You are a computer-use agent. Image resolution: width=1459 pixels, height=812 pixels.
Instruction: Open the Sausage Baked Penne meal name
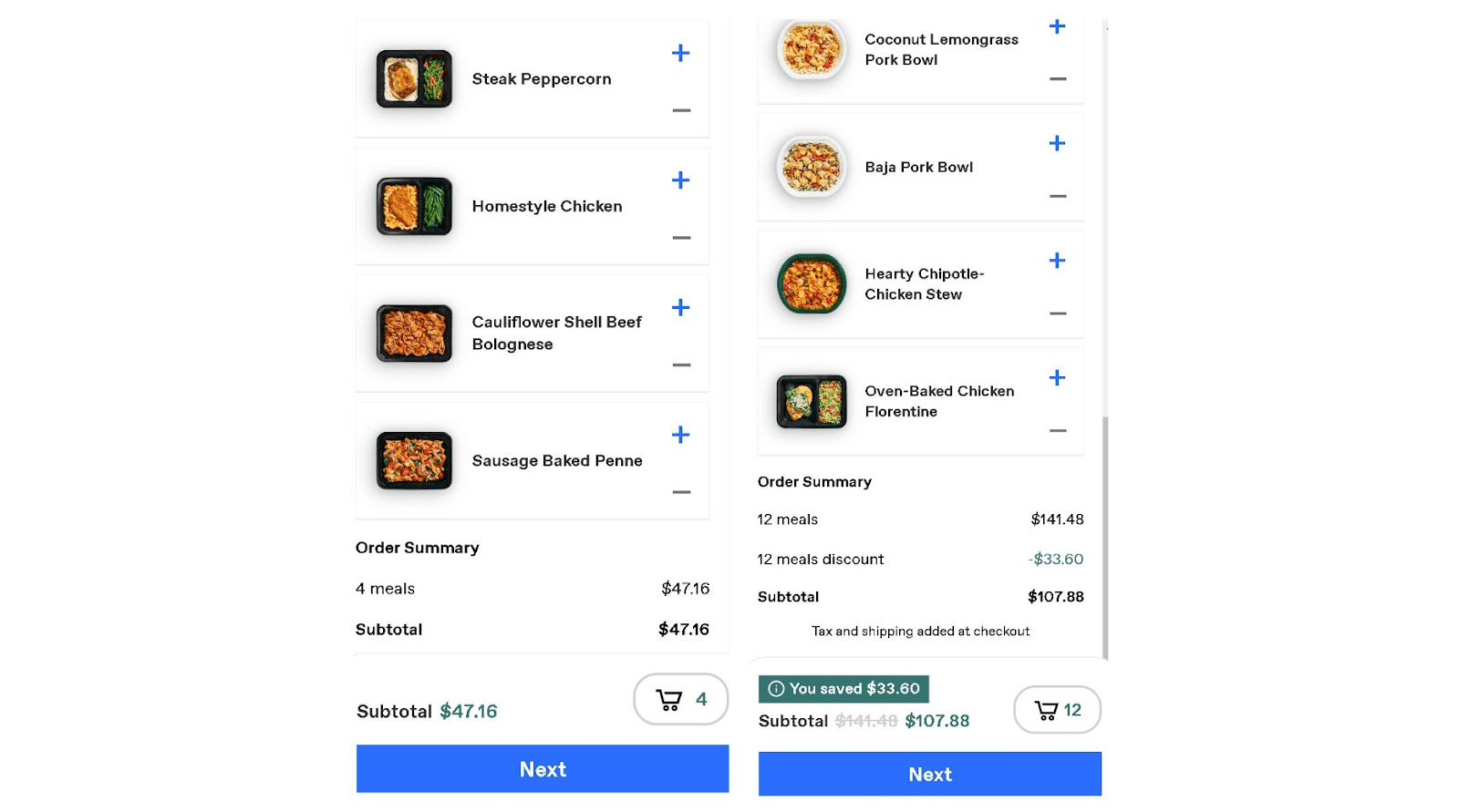point(557,461)
